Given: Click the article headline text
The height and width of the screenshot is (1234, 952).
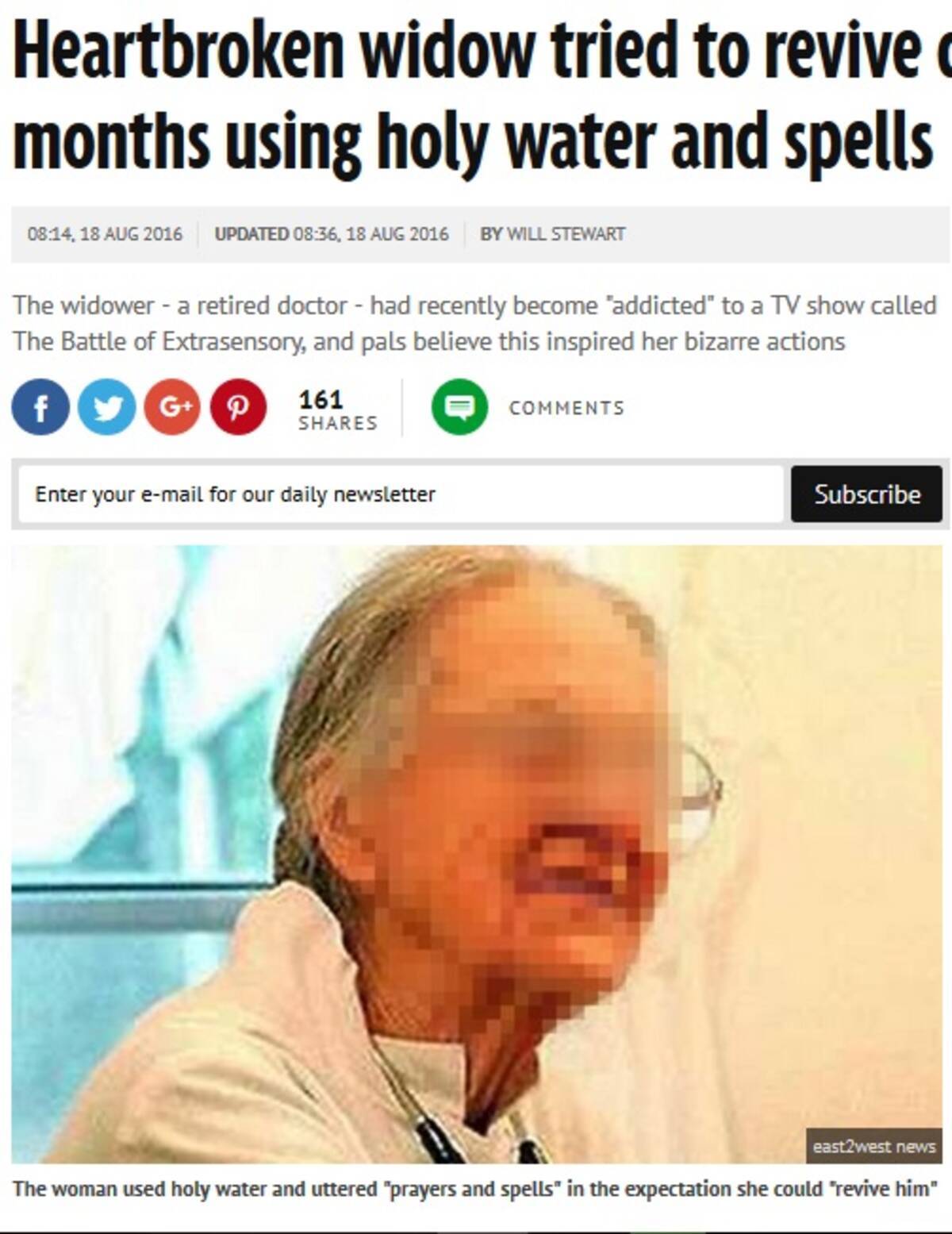Looking at the screenshot, I should (x=482, y=95).
